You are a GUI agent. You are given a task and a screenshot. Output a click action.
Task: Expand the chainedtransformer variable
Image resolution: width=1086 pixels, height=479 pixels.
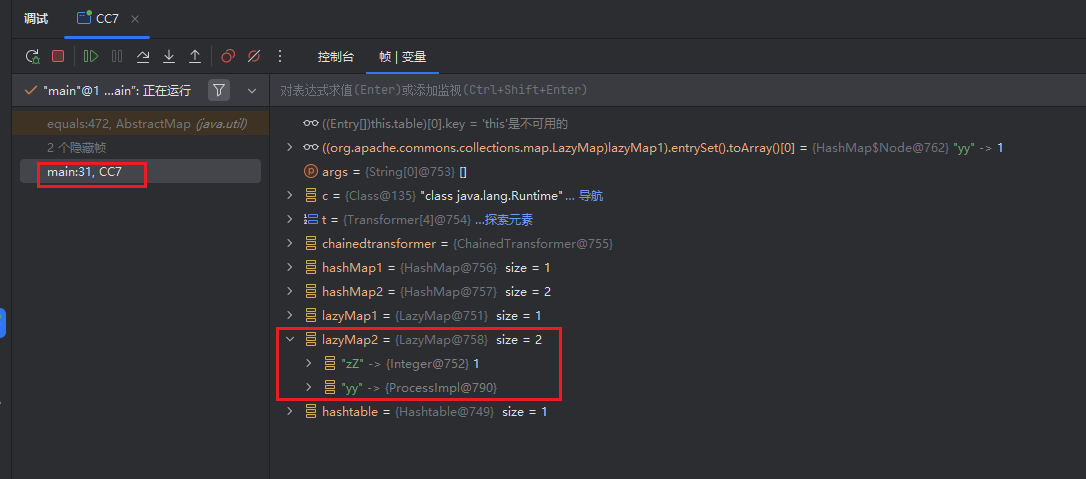tap(290, 244)
